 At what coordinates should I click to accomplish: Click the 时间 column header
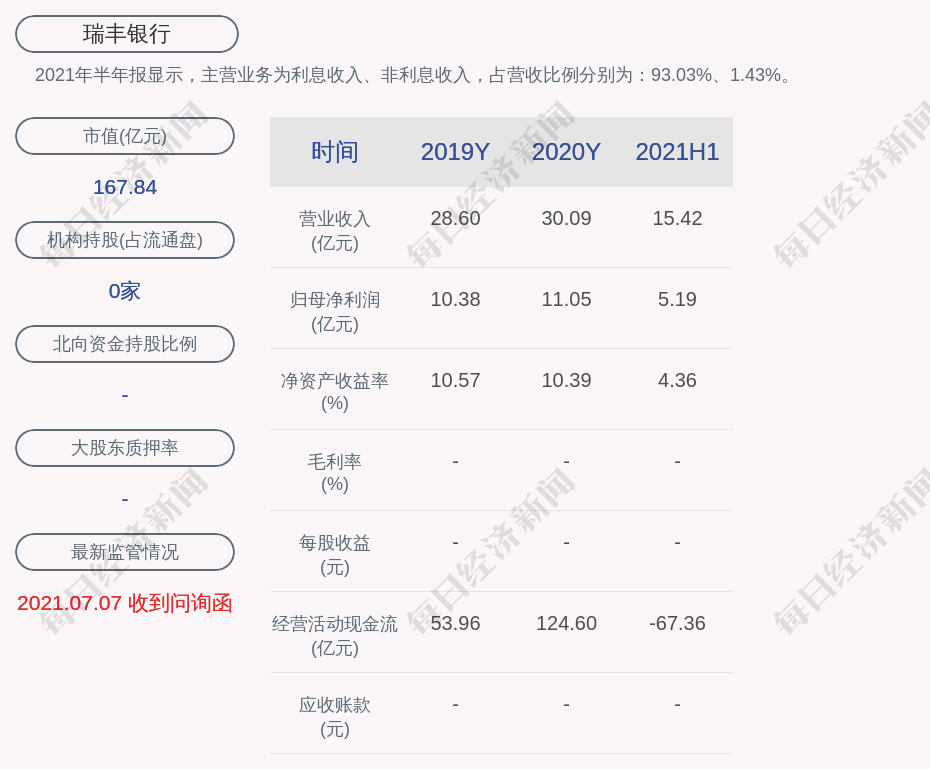coord(335,152)
